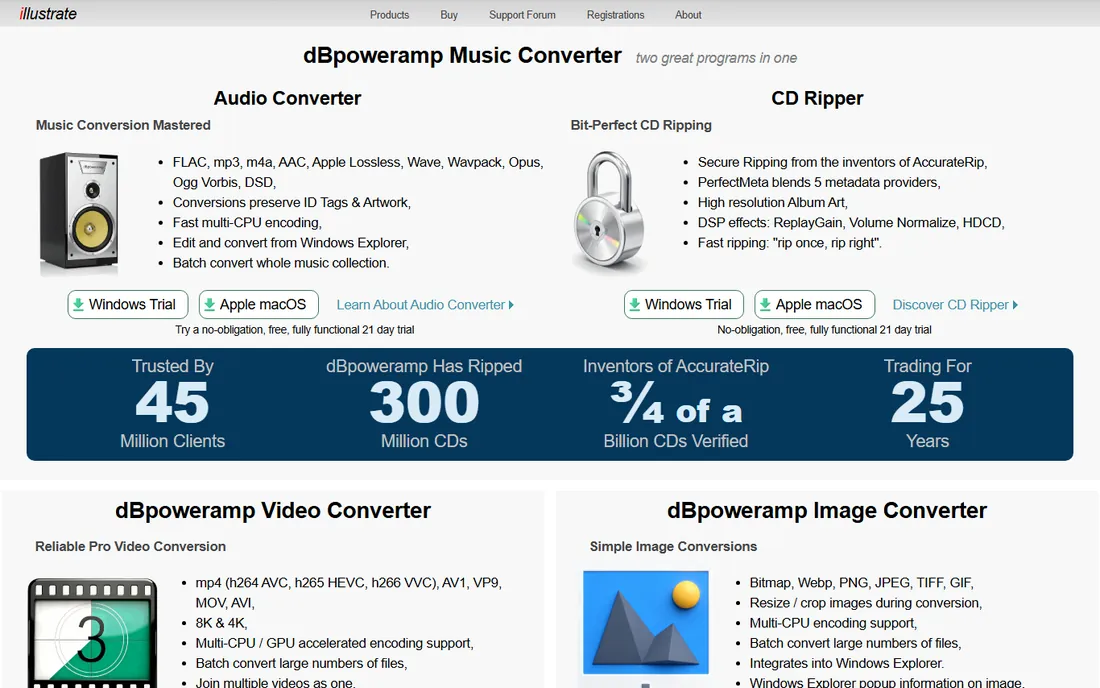Click 'Trusted By 45 Million Clients' stat
The height and width of the screenshot is (688, 1100).
pyautogui.click(x=173, y=404)
